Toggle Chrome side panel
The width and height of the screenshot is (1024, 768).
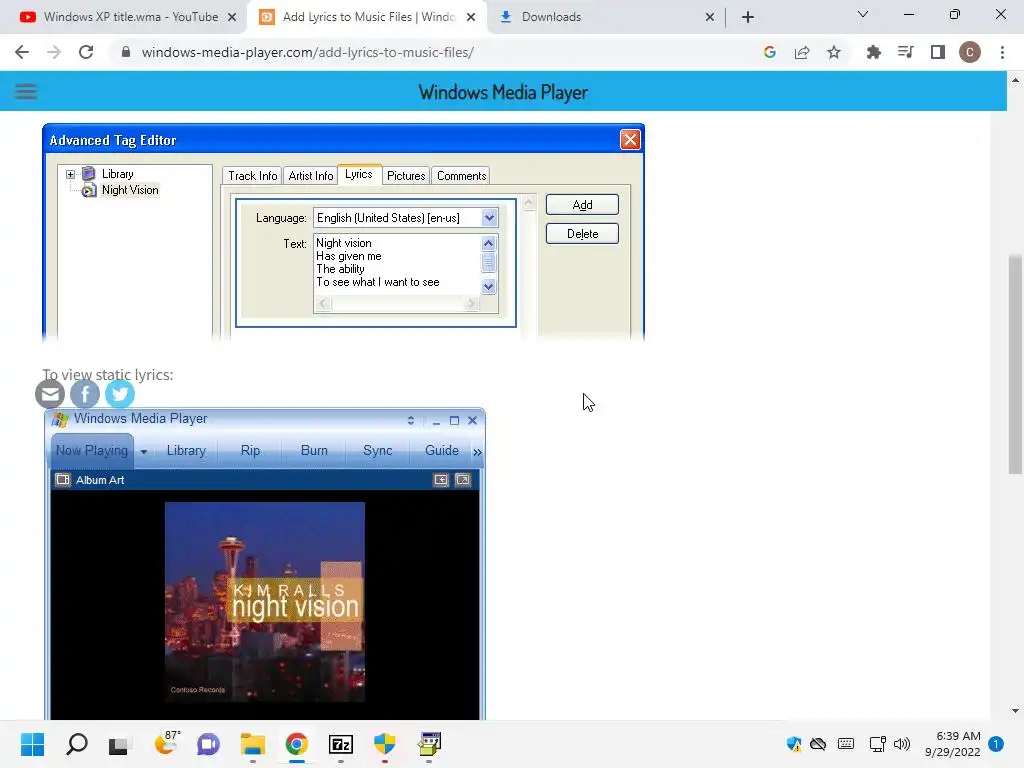point(938,52)
